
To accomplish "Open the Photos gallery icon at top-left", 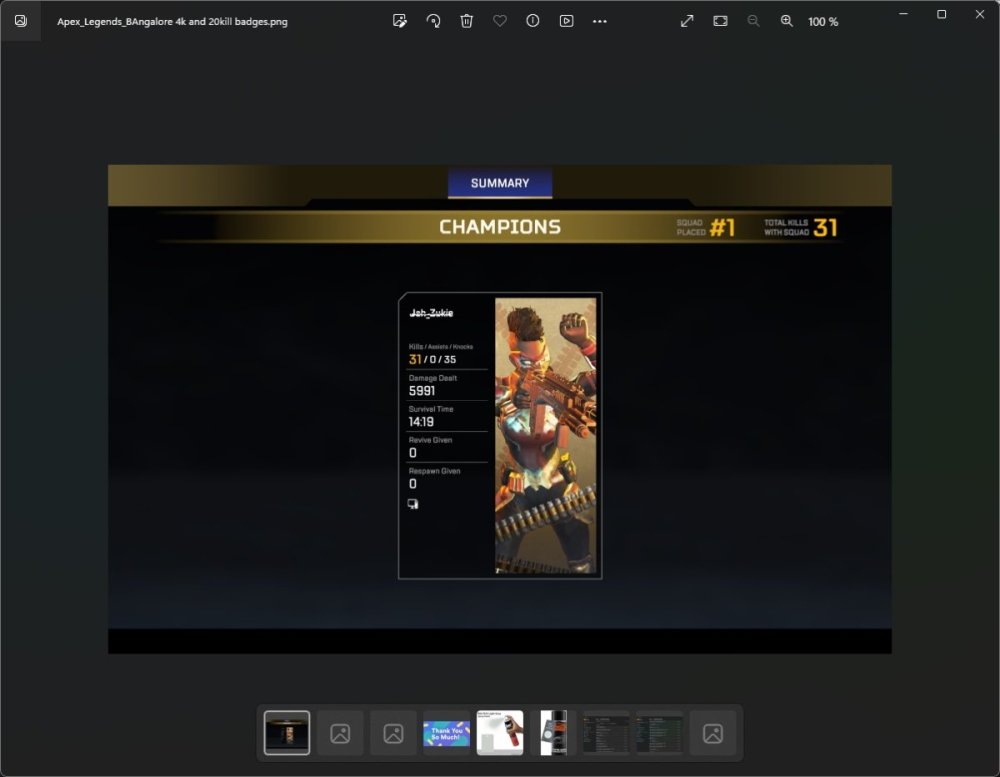I will [21, 21].
